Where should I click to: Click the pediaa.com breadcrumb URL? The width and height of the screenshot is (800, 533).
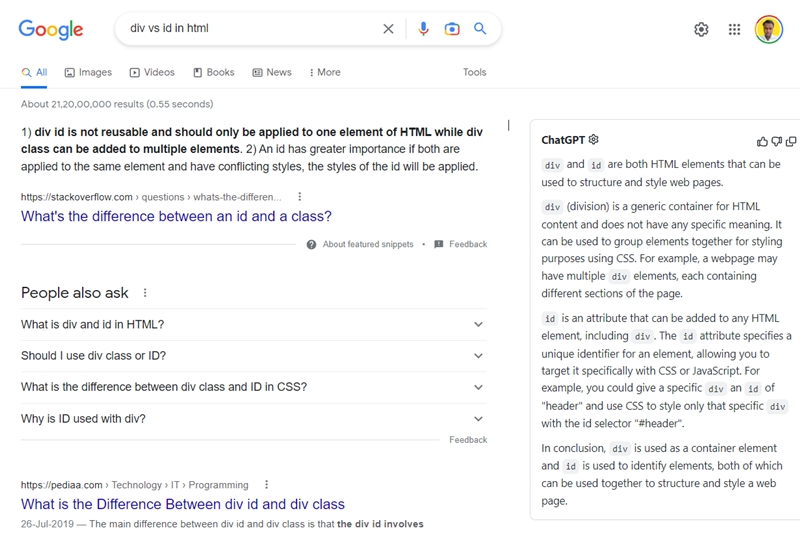[135, 485]
